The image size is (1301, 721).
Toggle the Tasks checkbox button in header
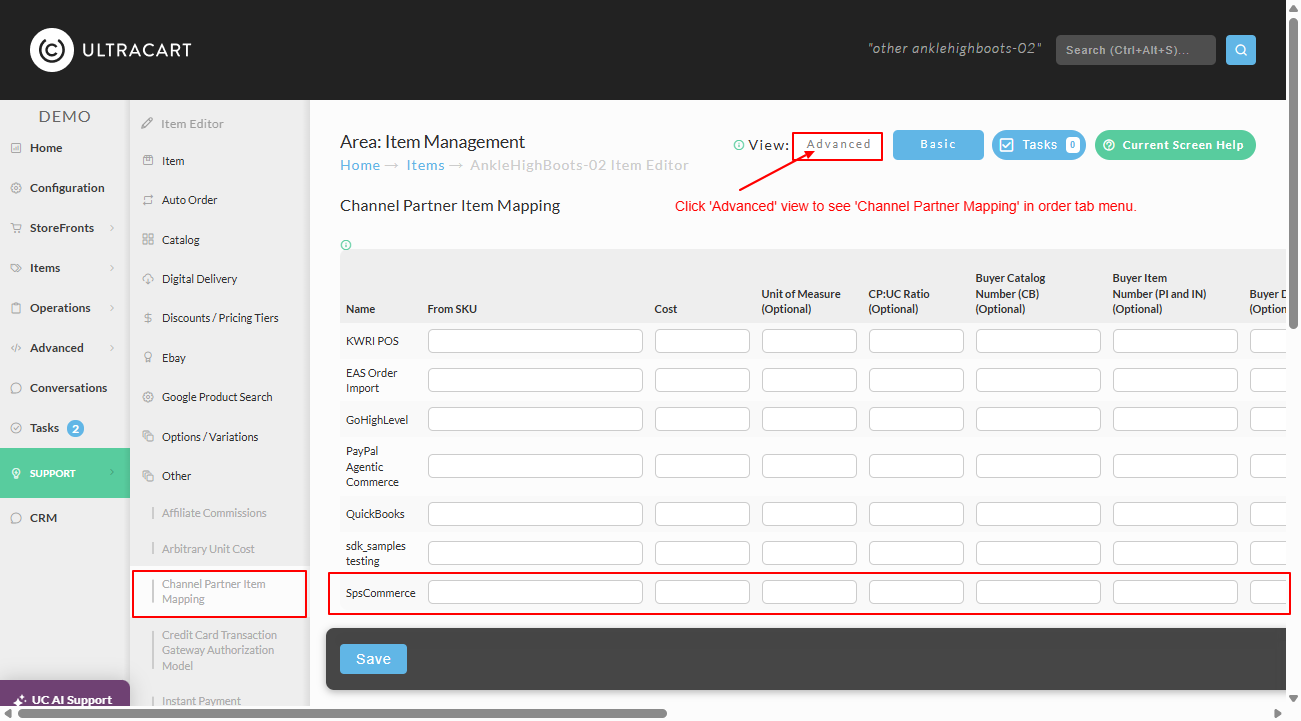(1039, 145)
